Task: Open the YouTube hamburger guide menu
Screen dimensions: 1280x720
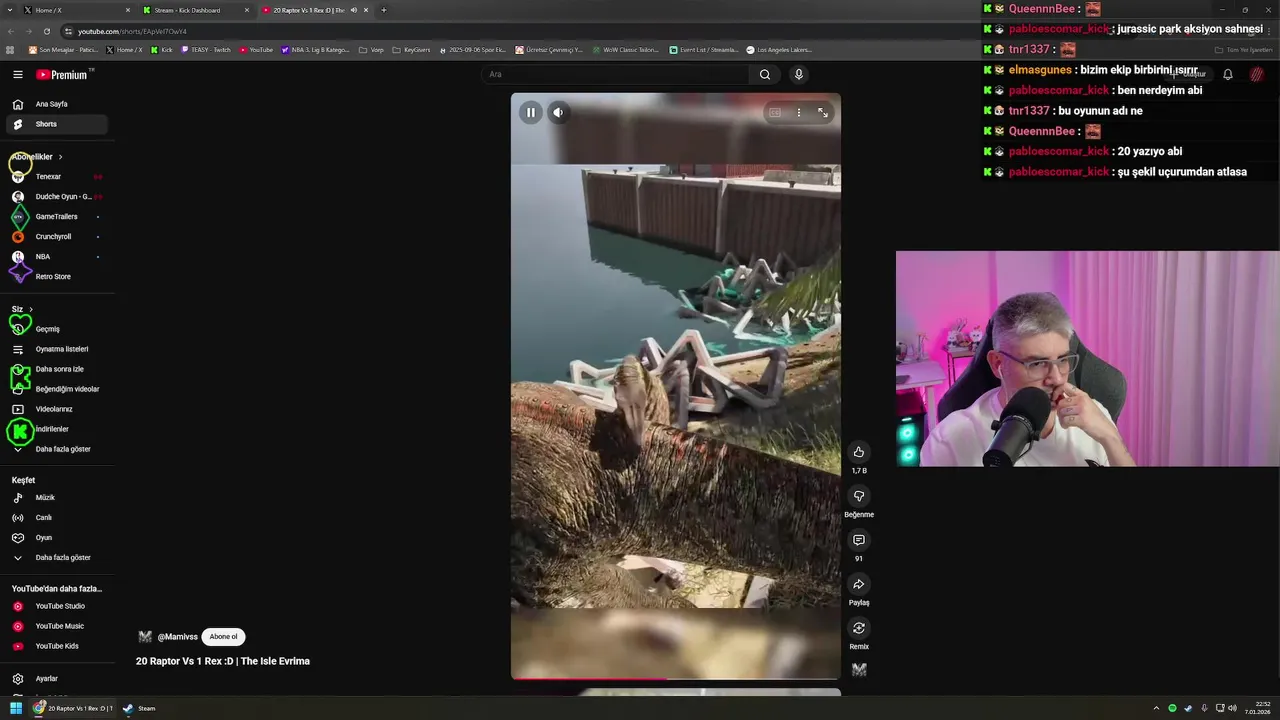Action: (x=17, y=74)
